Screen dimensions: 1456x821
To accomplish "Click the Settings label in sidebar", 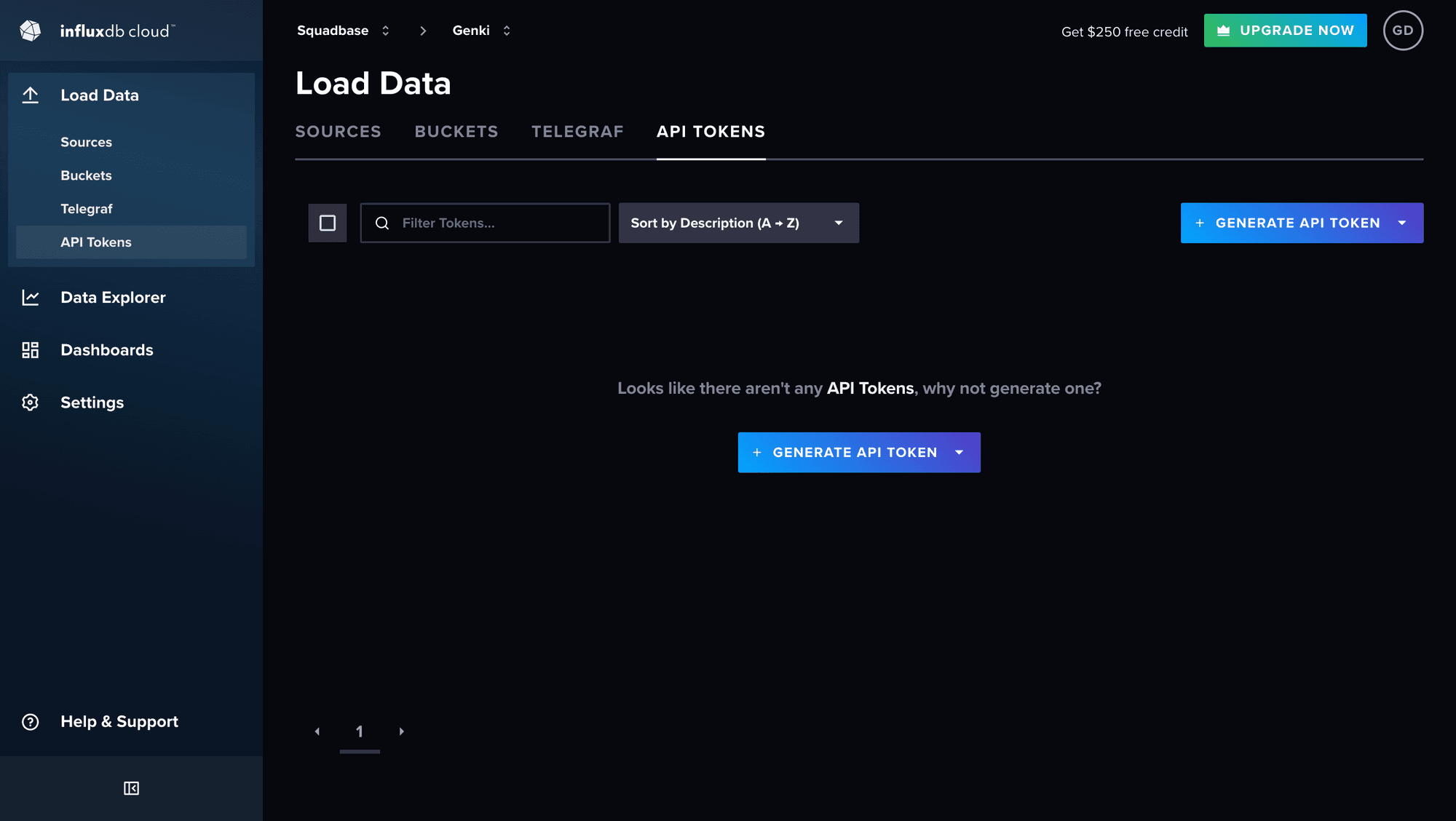I will (92, 402).
